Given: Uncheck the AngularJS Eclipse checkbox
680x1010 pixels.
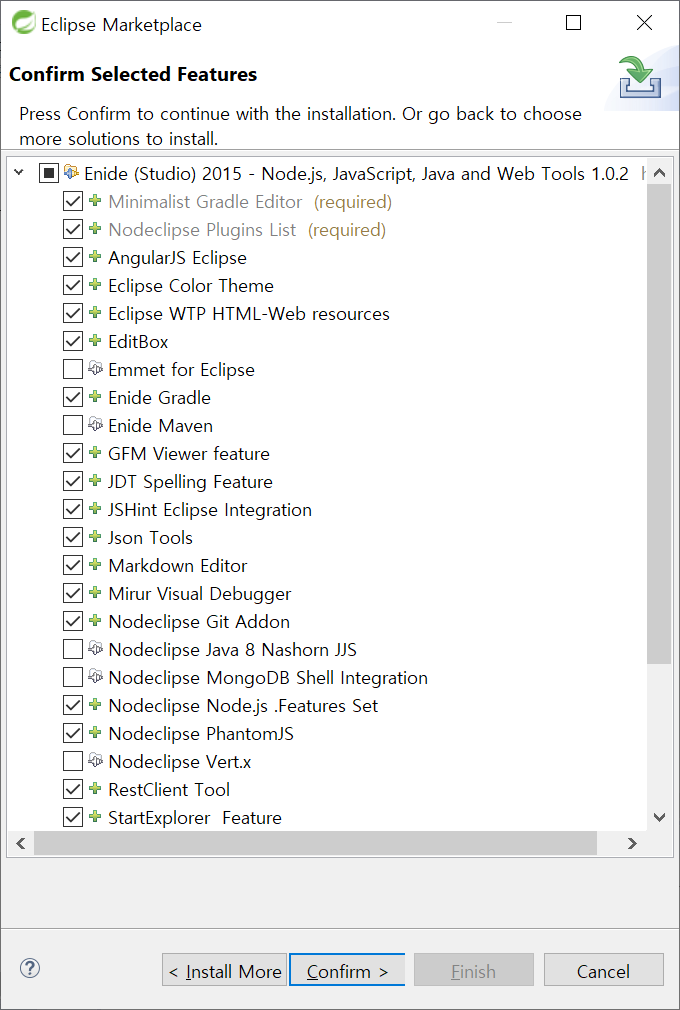Looking at the screenshot, I should [x=73, y=257].
